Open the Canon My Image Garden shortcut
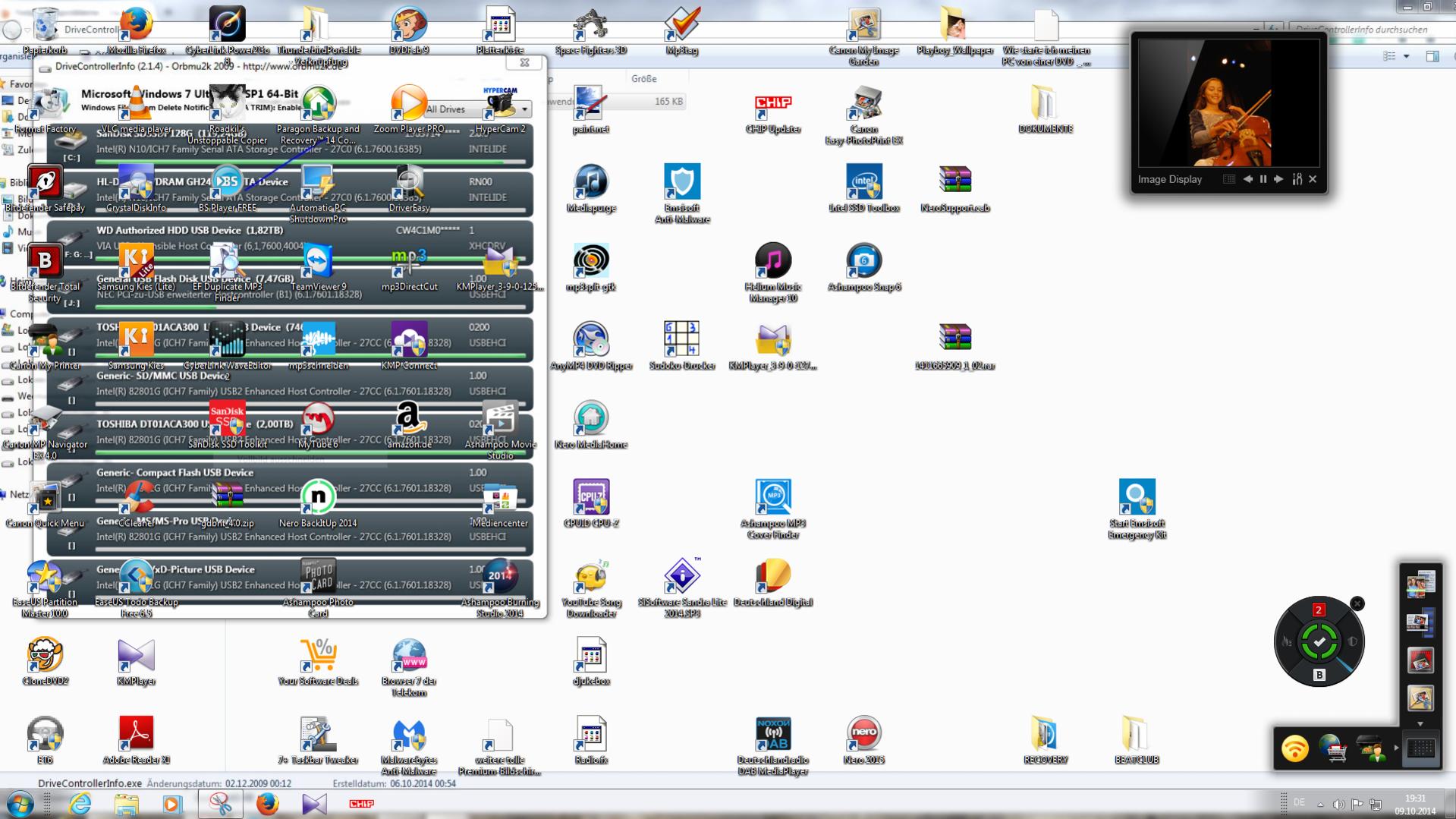Viewport: 1456px width, 819px height. [x=864, y=36]
